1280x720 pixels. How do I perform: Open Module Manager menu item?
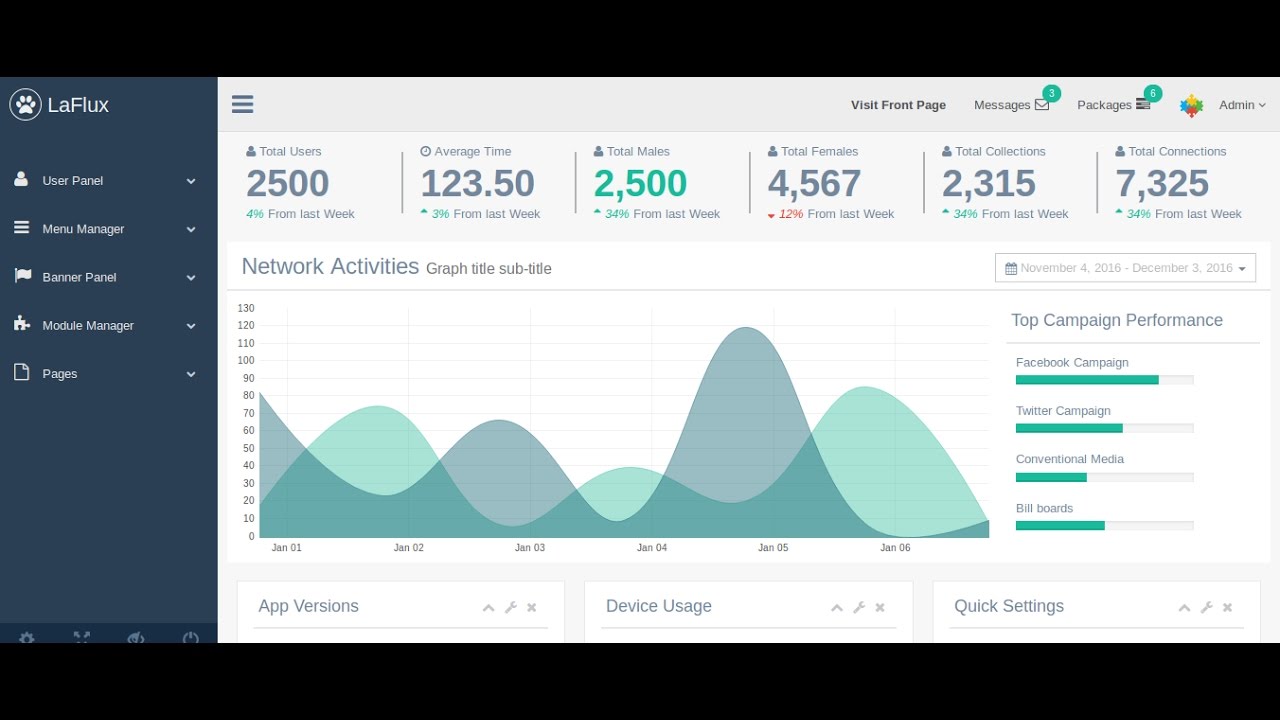tap(108, 325)
